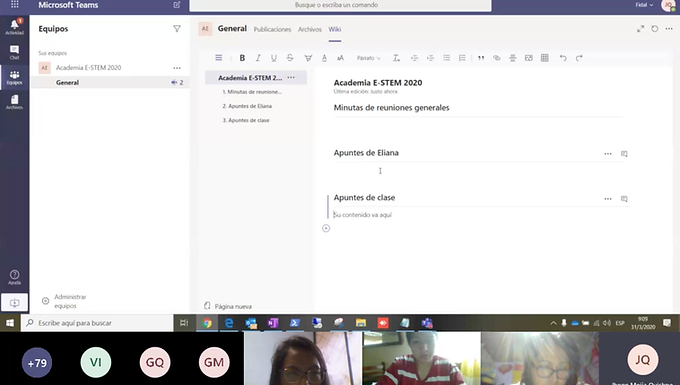Open Equipos in the Teams sidebar
680x385 pixels.
14,78
